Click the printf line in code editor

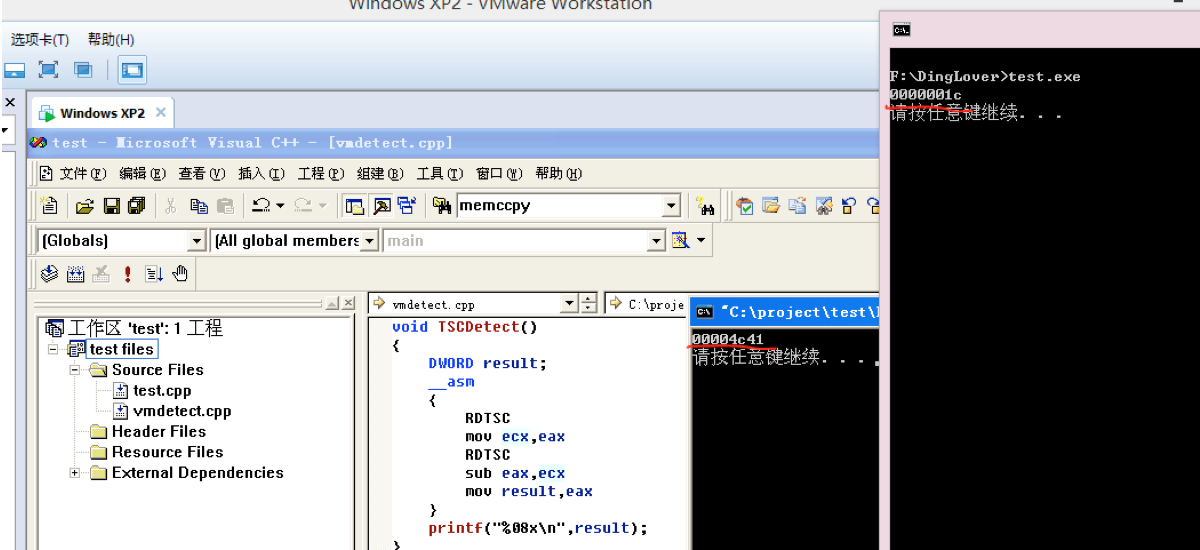pos(538,528)
